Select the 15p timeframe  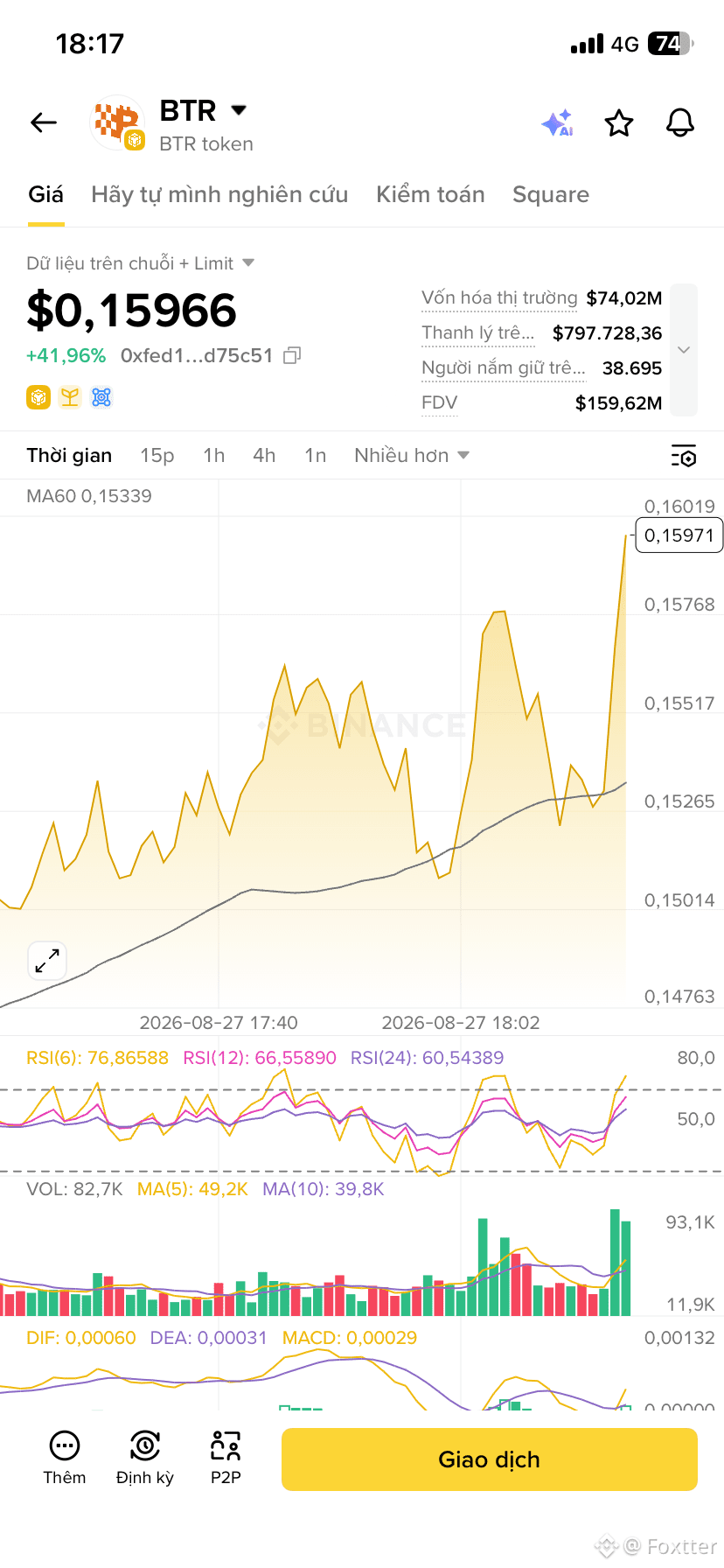(157, 455)
